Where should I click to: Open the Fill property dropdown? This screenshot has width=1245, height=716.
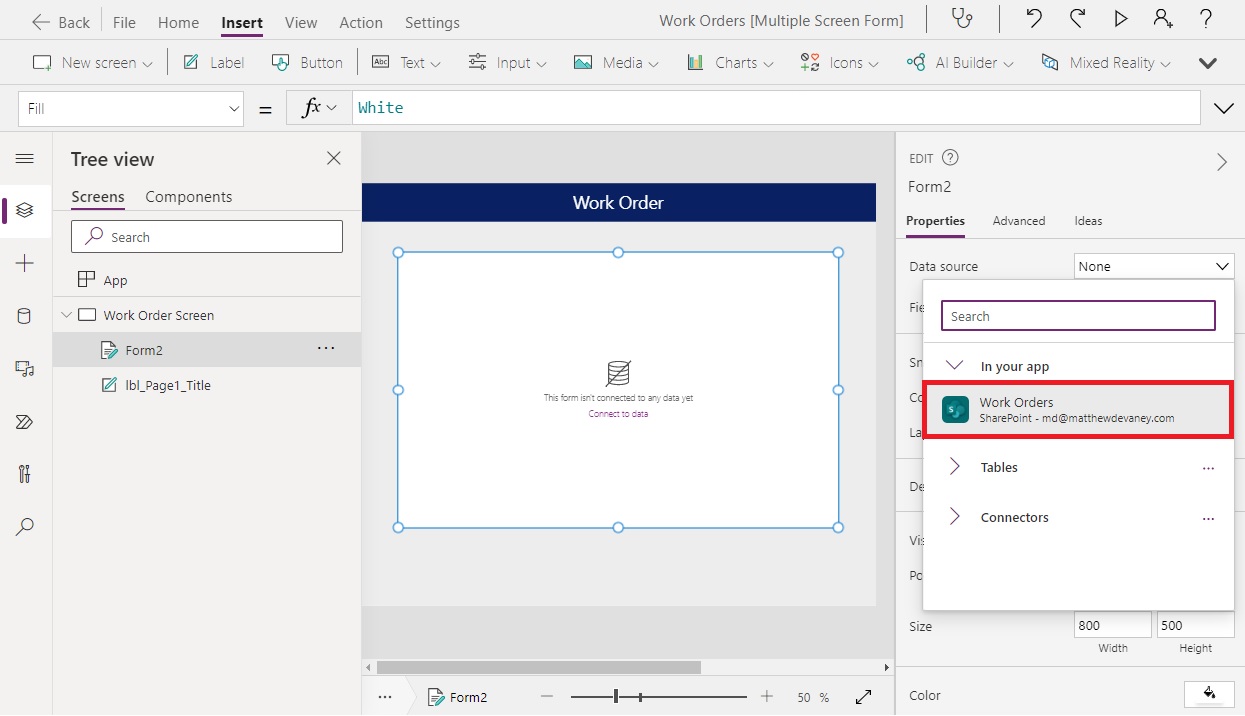(x=131, y=108)
